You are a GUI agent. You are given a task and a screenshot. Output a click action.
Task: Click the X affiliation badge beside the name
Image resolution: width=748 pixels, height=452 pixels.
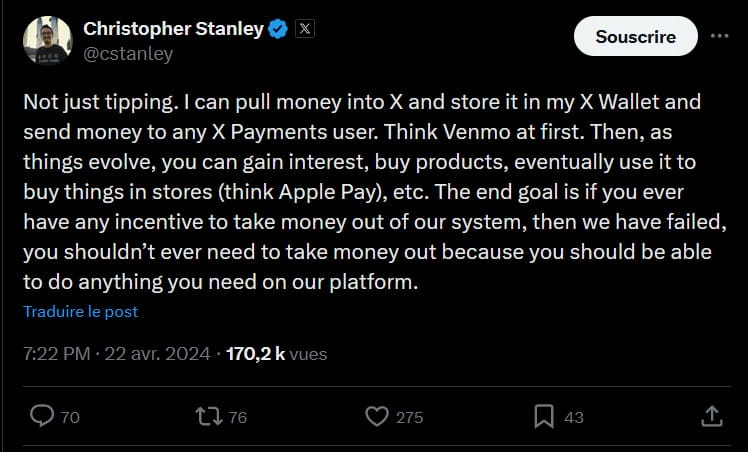coord(305,30)
